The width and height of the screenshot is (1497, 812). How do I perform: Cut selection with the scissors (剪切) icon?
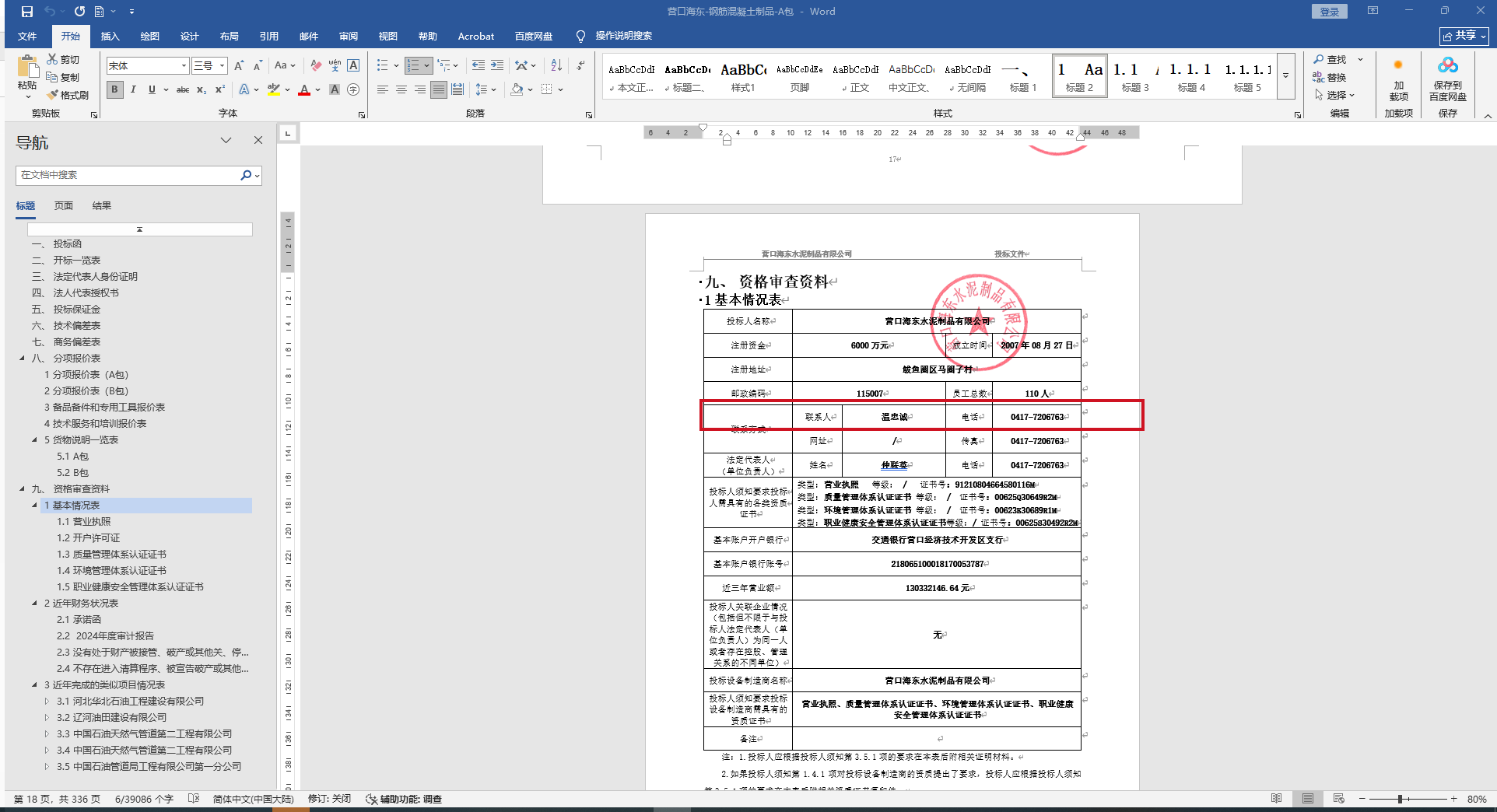(x=63, y=59)
